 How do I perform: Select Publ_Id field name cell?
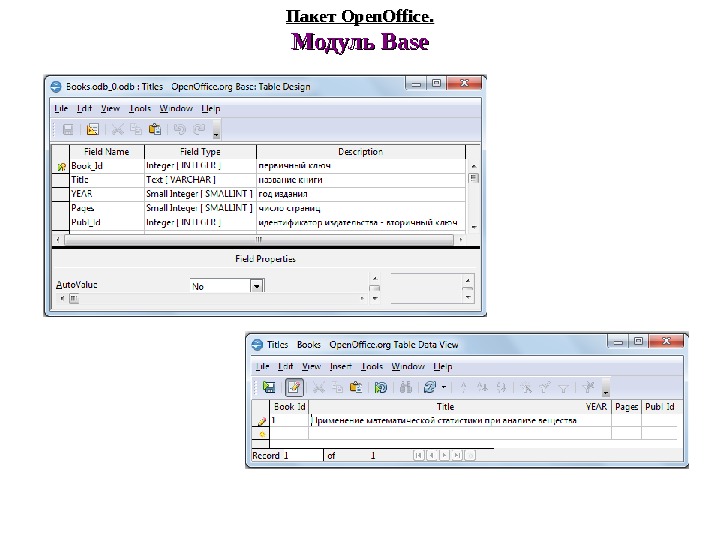pos(107,223)
